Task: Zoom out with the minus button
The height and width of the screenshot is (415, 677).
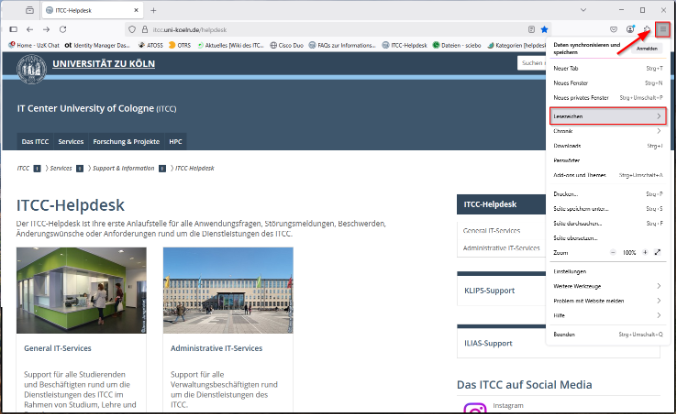Action: [x=613, y=253]
